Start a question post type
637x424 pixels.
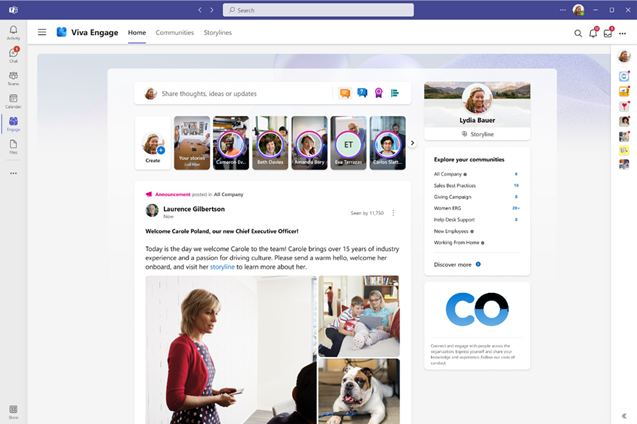(362, 93)
